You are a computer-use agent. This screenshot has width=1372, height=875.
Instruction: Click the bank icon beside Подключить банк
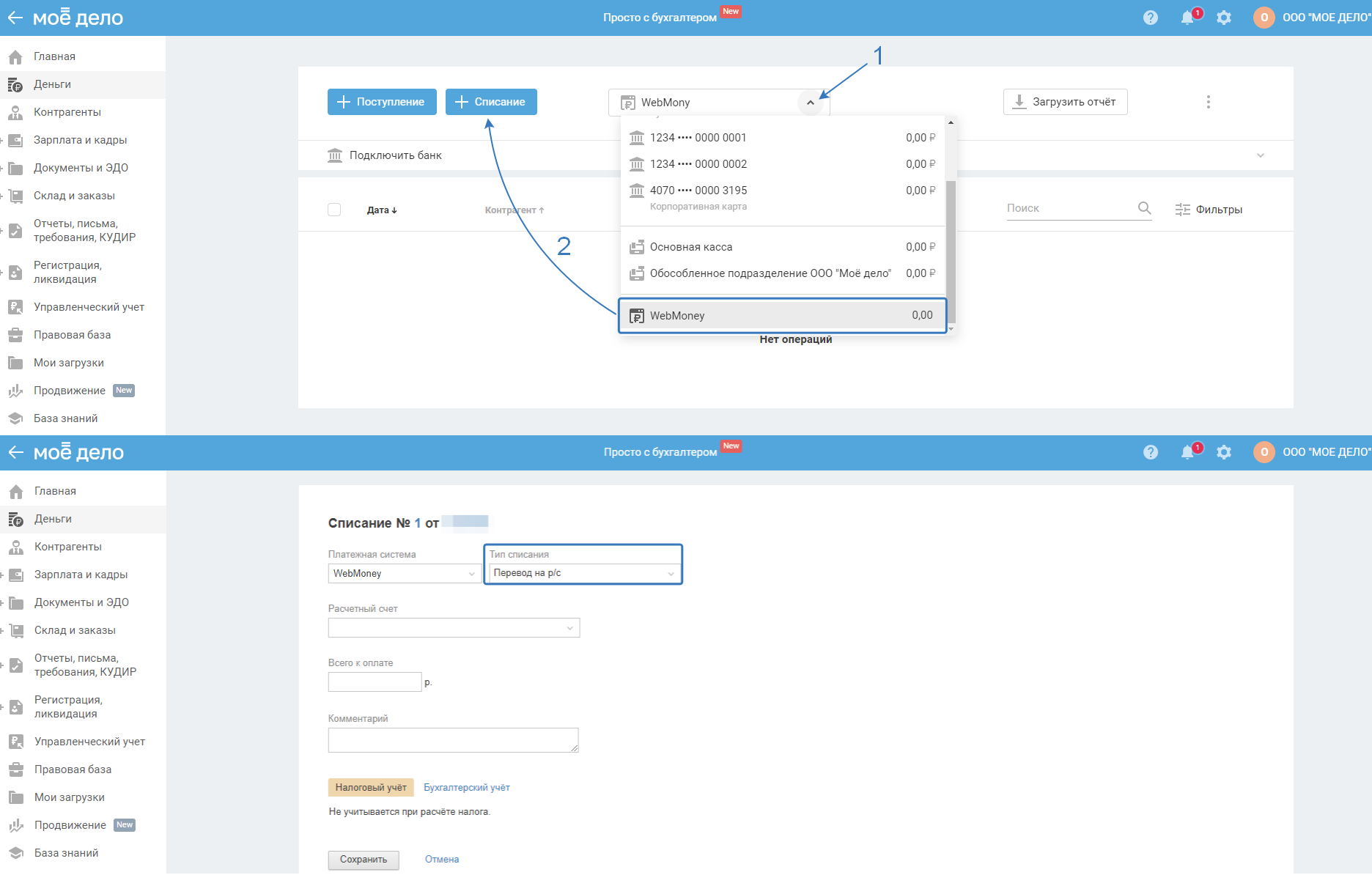pos(335,155)
